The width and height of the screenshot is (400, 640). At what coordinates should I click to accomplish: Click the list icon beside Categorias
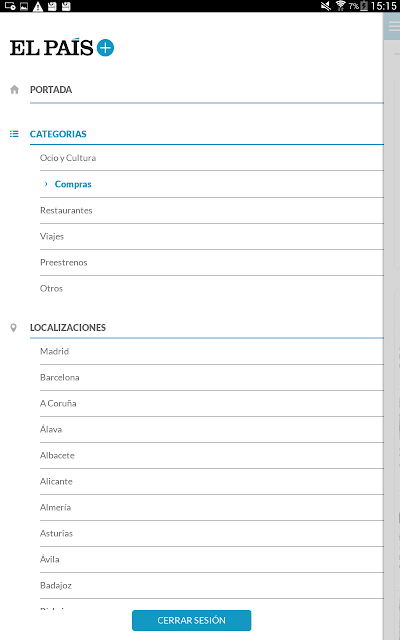point(14,134)
